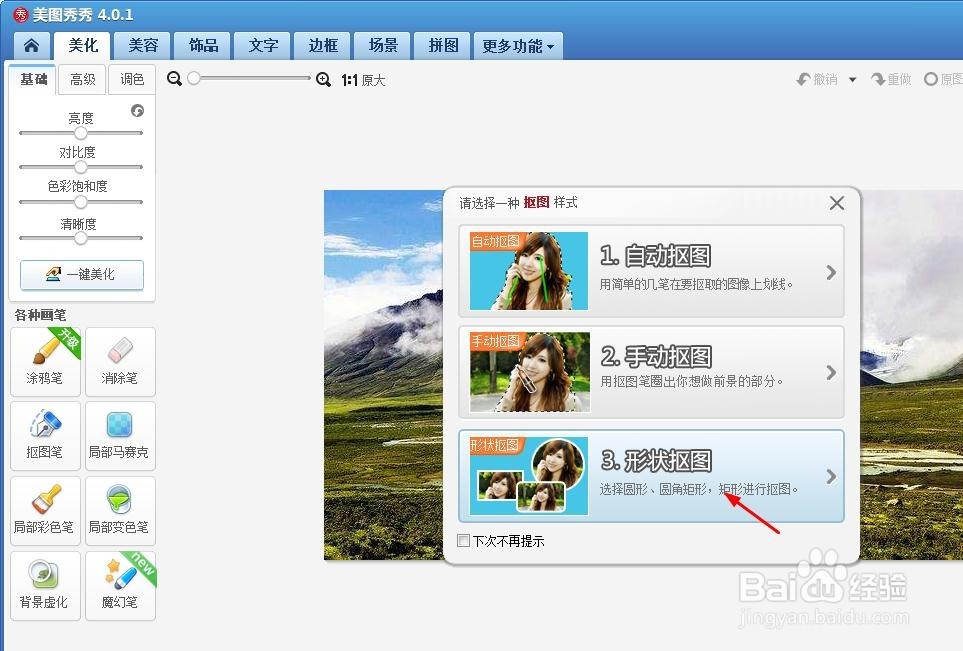Image resolution: width=963 pixels, height=651 pixels.
Task: Select the 局部马赛克 mosaic tool
Action: pos(120,436)
